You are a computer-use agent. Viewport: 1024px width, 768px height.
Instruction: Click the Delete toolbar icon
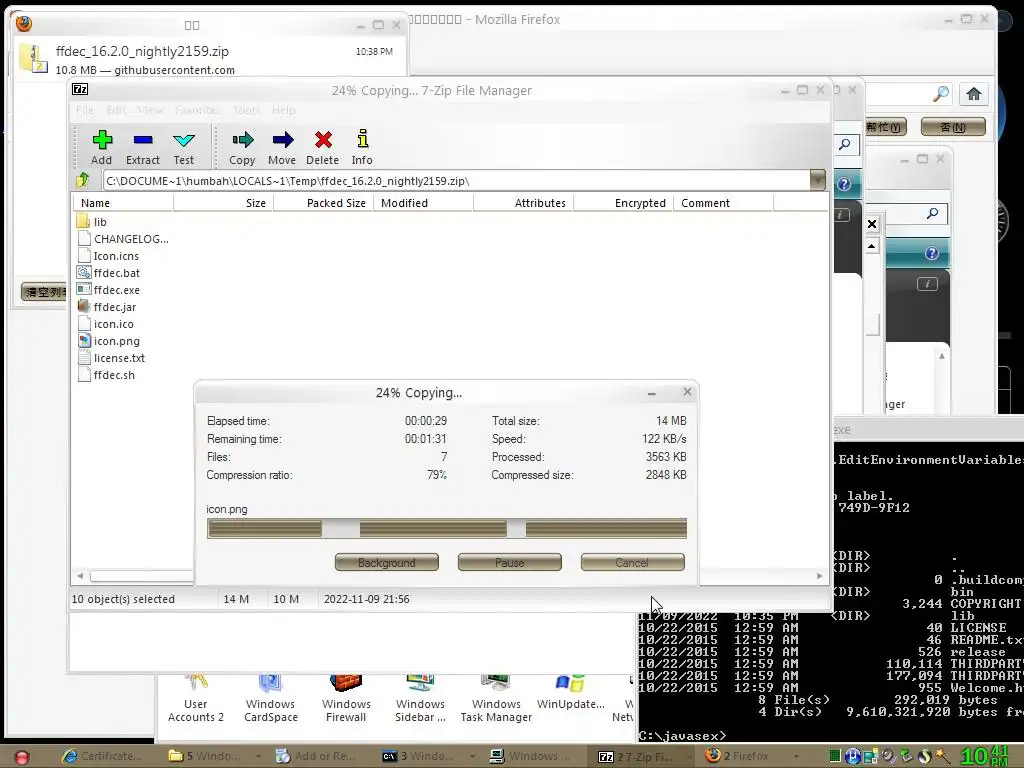pos(323,140)
